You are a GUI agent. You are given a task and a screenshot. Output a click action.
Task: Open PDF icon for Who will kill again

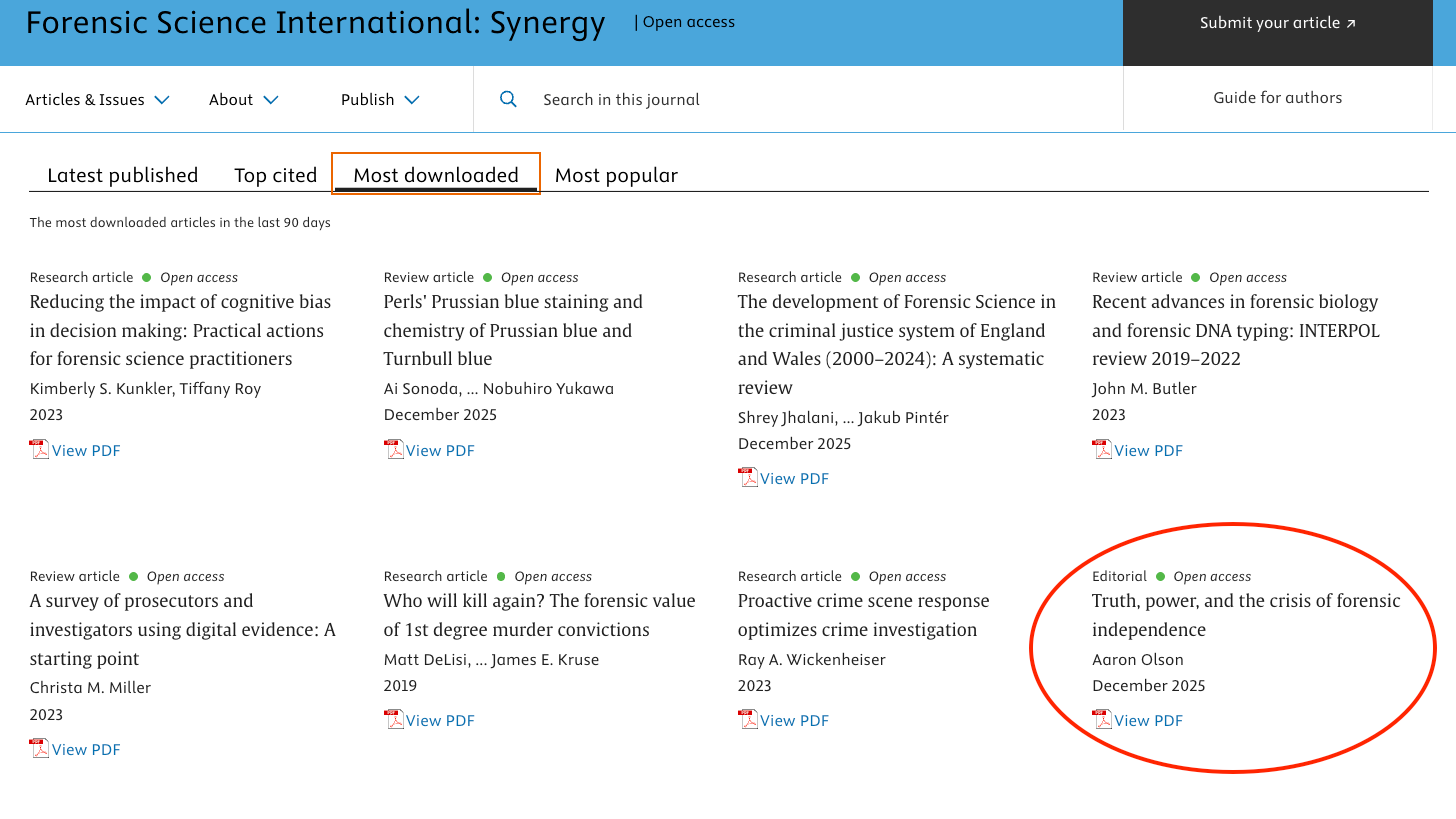[394, 719]
